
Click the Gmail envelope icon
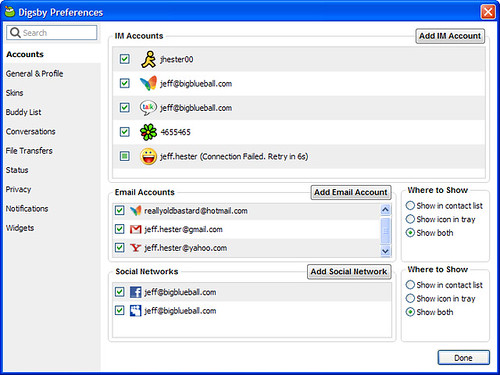click(135, 229)
